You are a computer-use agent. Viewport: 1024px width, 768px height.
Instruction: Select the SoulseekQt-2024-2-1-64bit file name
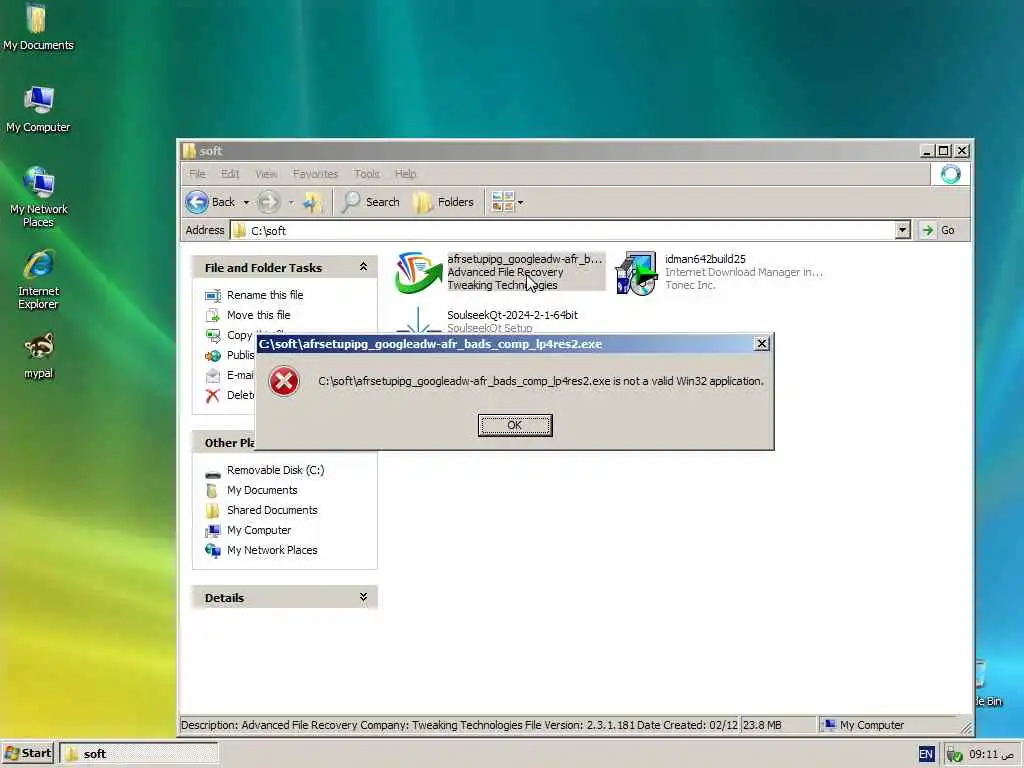coord(512,315)
